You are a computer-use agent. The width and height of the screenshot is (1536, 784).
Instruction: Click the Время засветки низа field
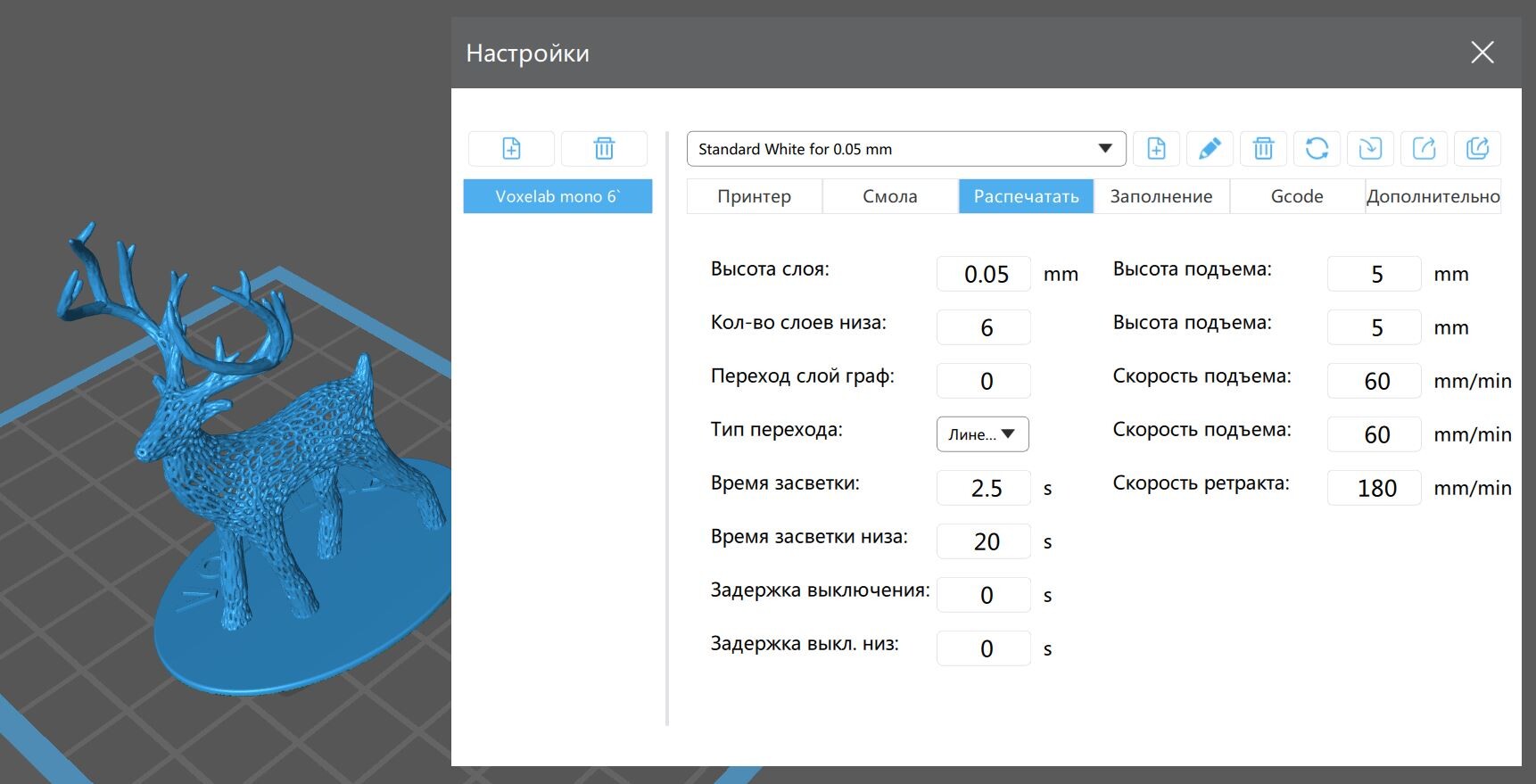coord(984,541)
